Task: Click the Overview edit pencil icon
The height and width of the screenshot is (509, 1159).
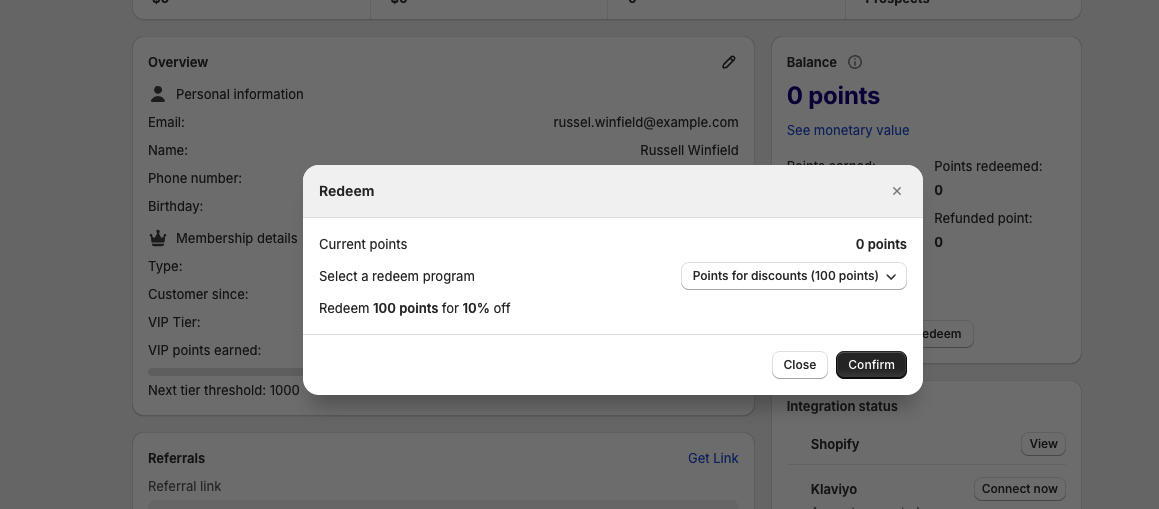Action: pyautogui.click(x=729, y=62)
